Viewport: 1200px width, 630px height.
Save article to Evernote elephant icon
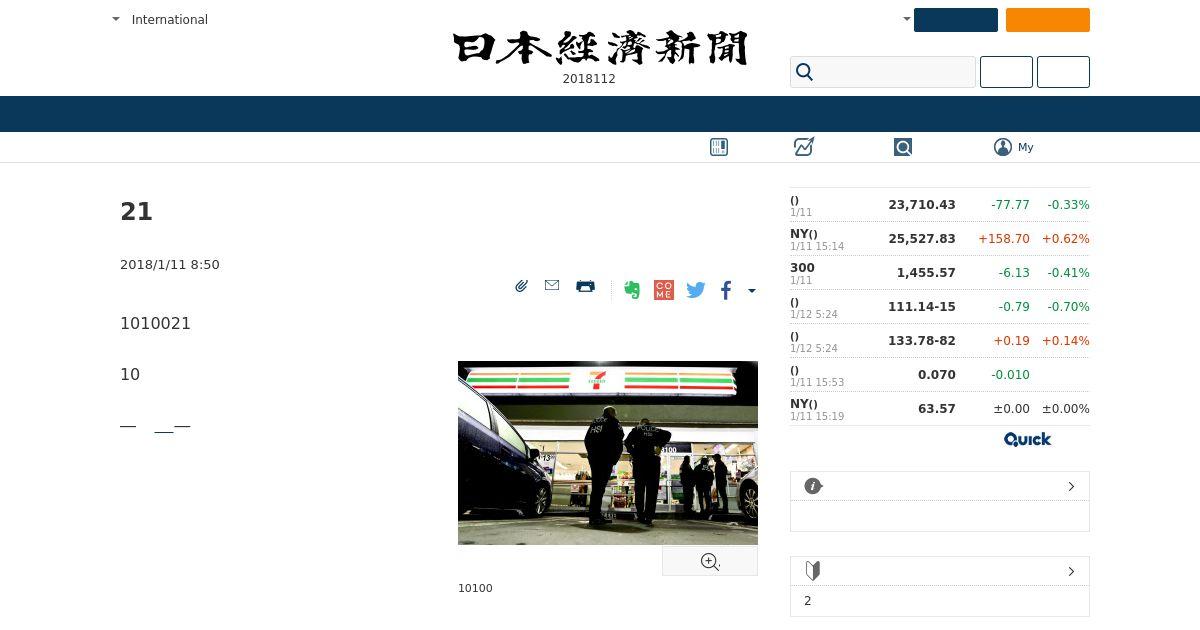(632, 290)
